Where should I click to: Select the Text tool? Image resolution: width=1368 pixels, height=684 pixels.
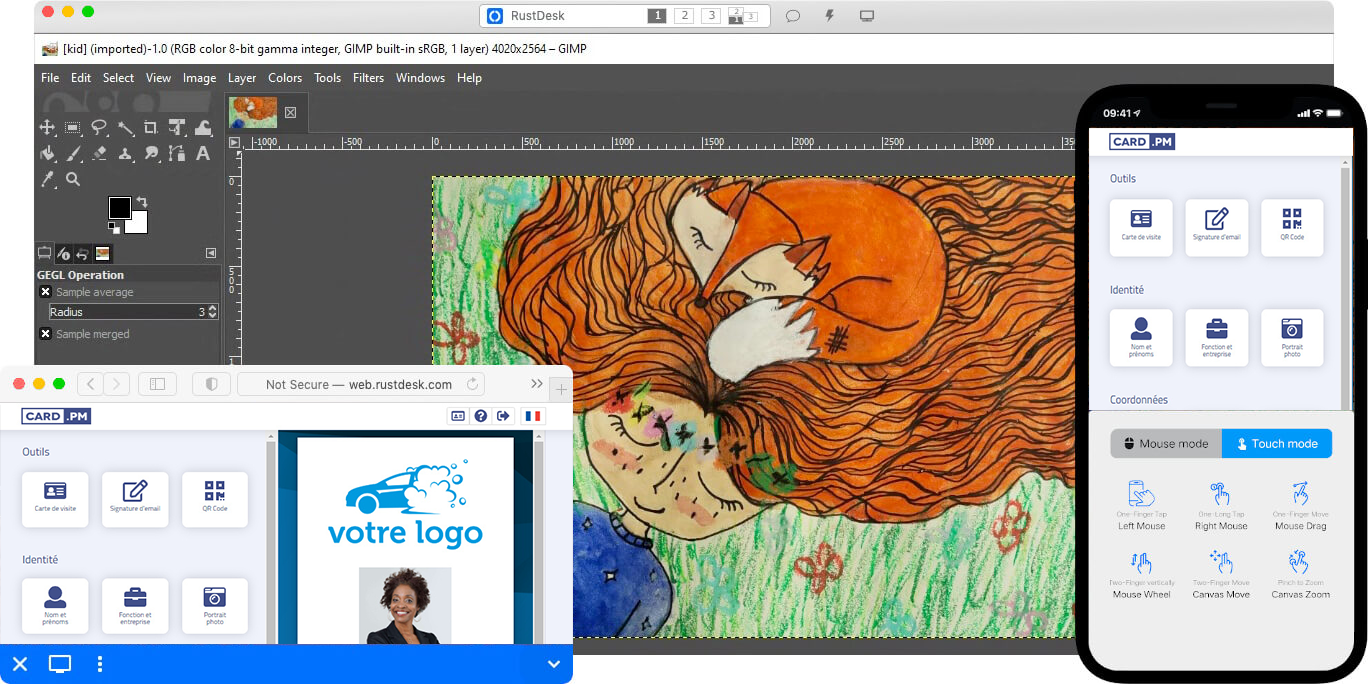[203, 153]
